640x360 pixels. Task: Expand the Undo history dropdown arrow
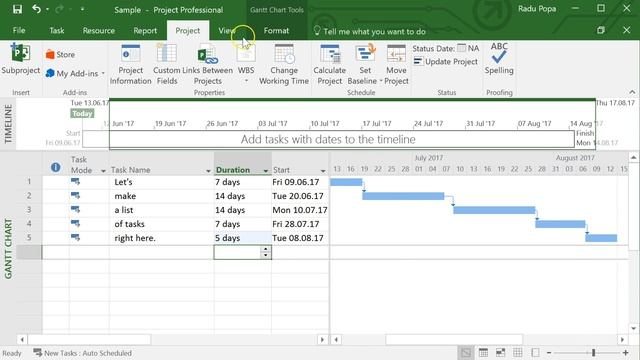click(47, 9)
